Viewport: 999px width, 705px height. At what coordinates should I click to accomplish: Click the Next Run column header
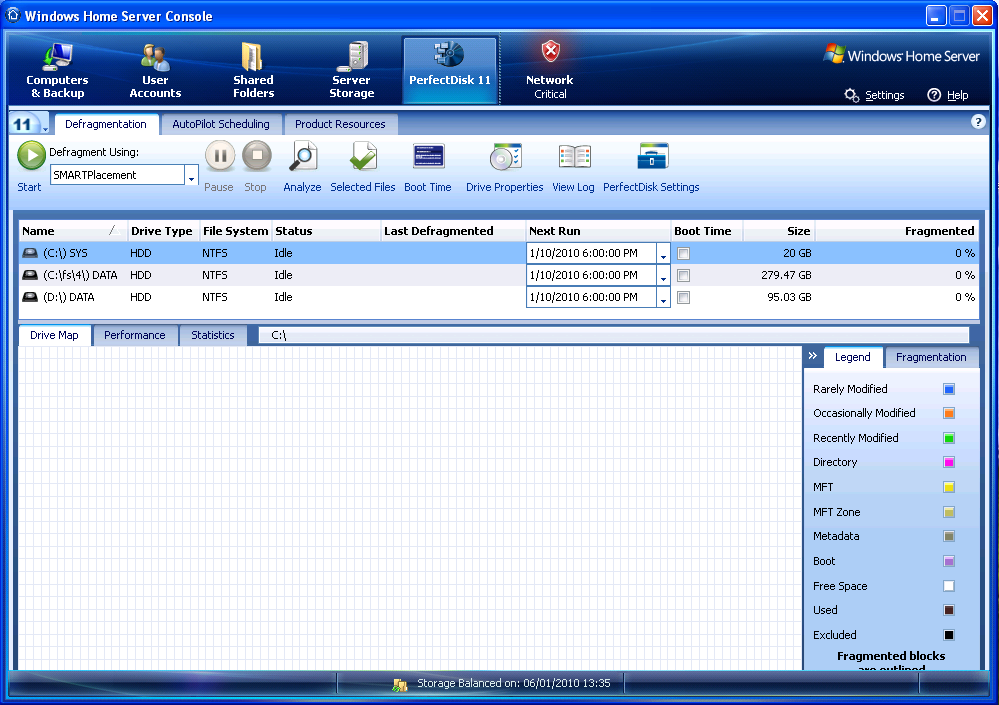coord(598,231)
